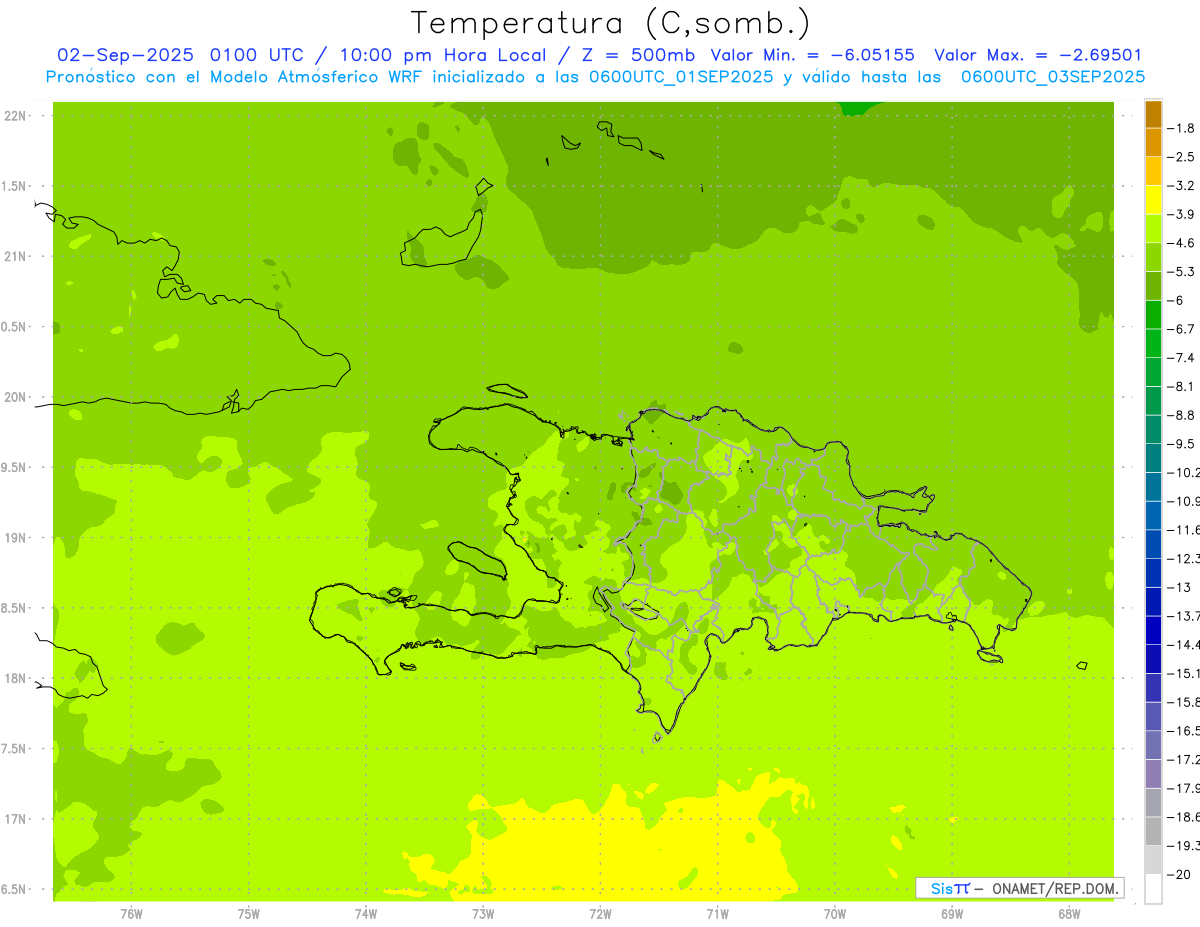Click the "70W" longitude label
1200x927 pixels.
(835, 914)
